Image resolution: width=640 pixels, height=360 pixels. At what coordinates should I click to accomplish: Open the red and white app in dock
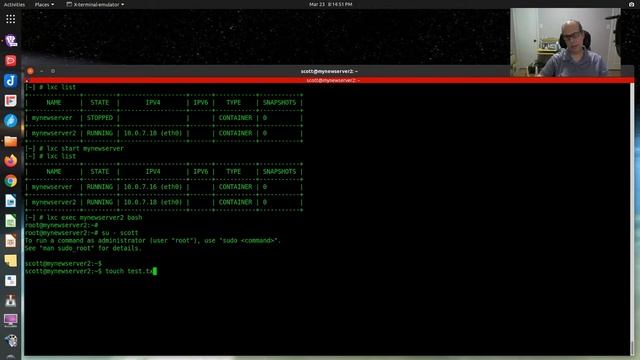[11, 100]
